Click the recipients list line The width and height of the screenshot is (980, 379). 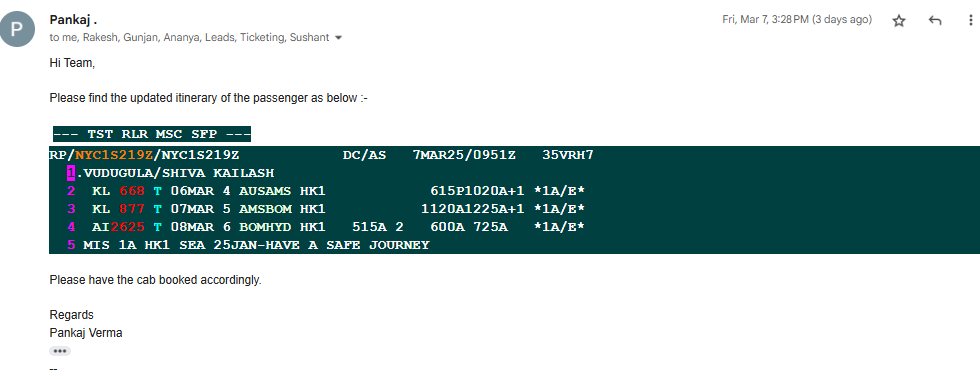[x=189, y=38]
